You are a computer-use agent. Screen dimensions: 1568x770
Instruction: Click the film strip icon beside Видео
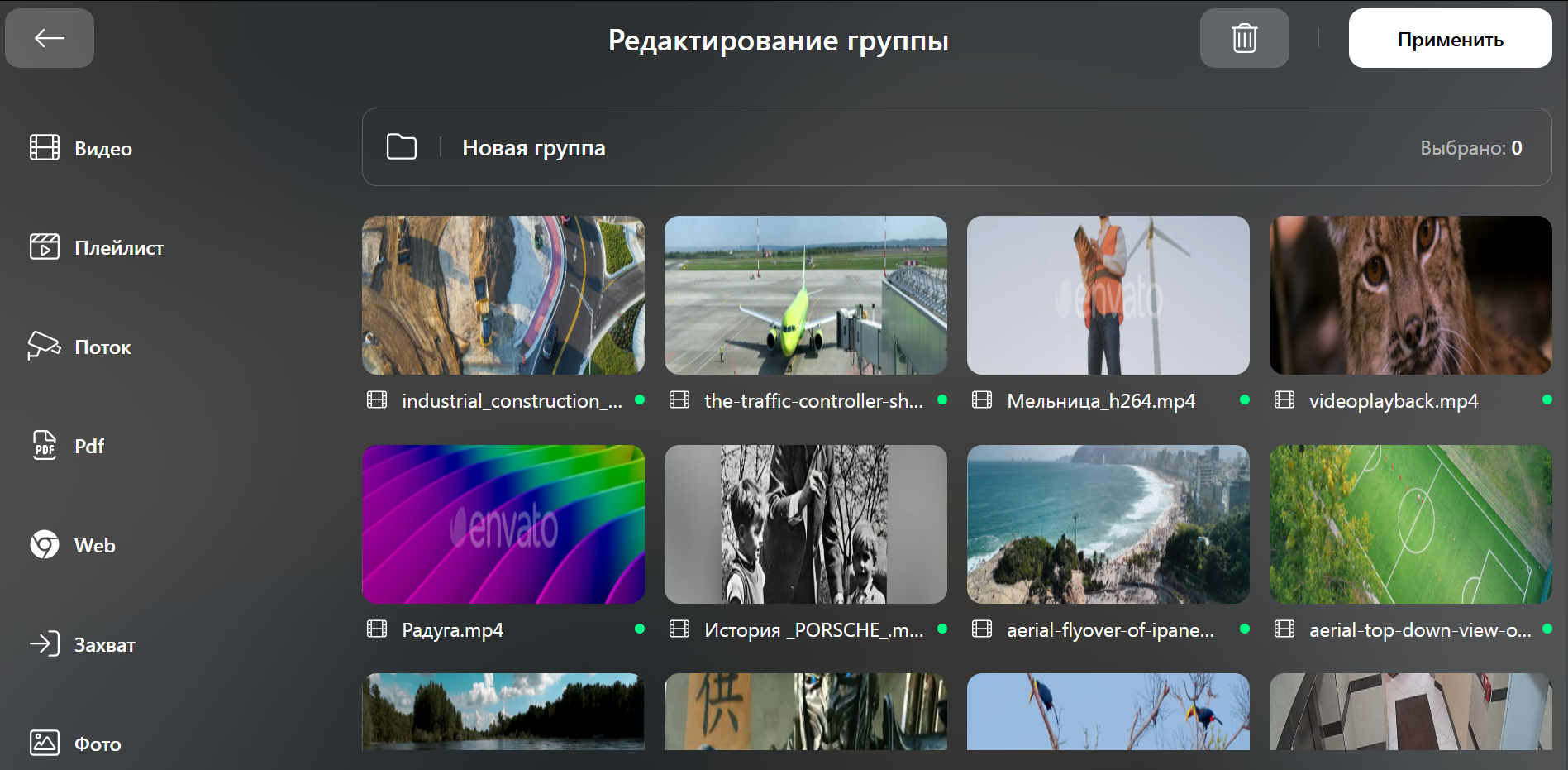(45, 147)
